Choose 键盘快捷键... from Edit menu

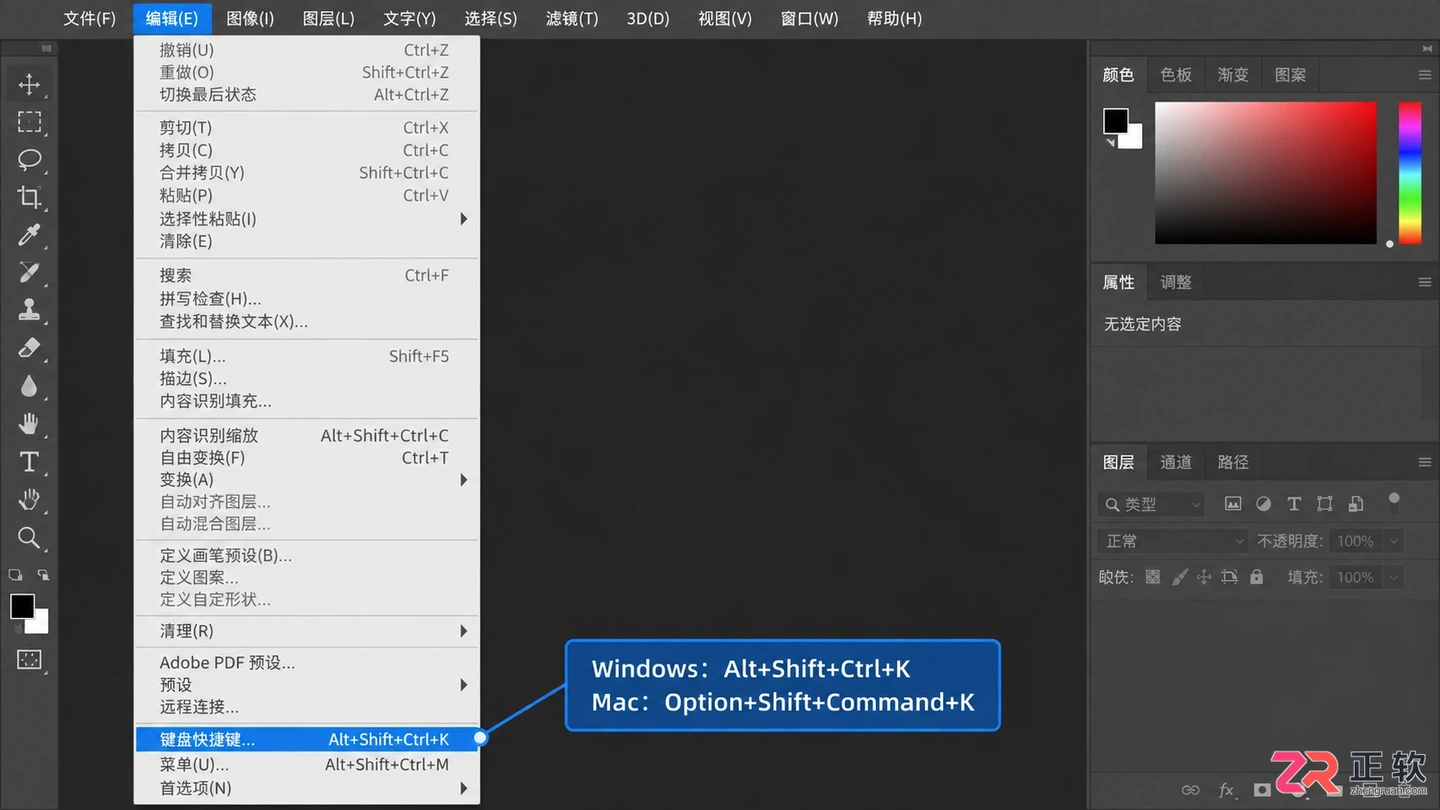(307, 739)
